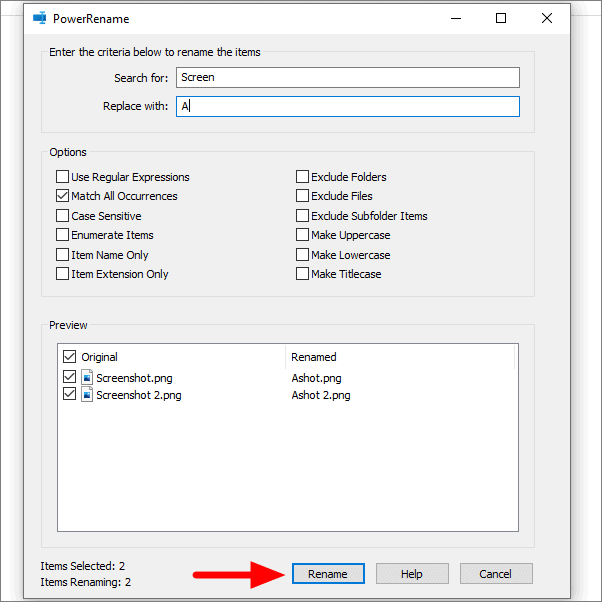Viewport: 602px width, 602px height.
Task: Click the Screenshot.png file icon
Action: (87, 378)
